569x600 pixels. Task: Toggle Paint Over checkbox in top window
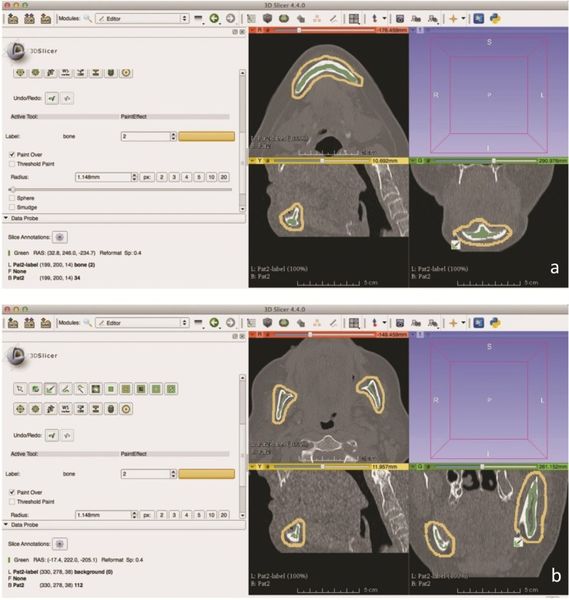tap(12, 154)
